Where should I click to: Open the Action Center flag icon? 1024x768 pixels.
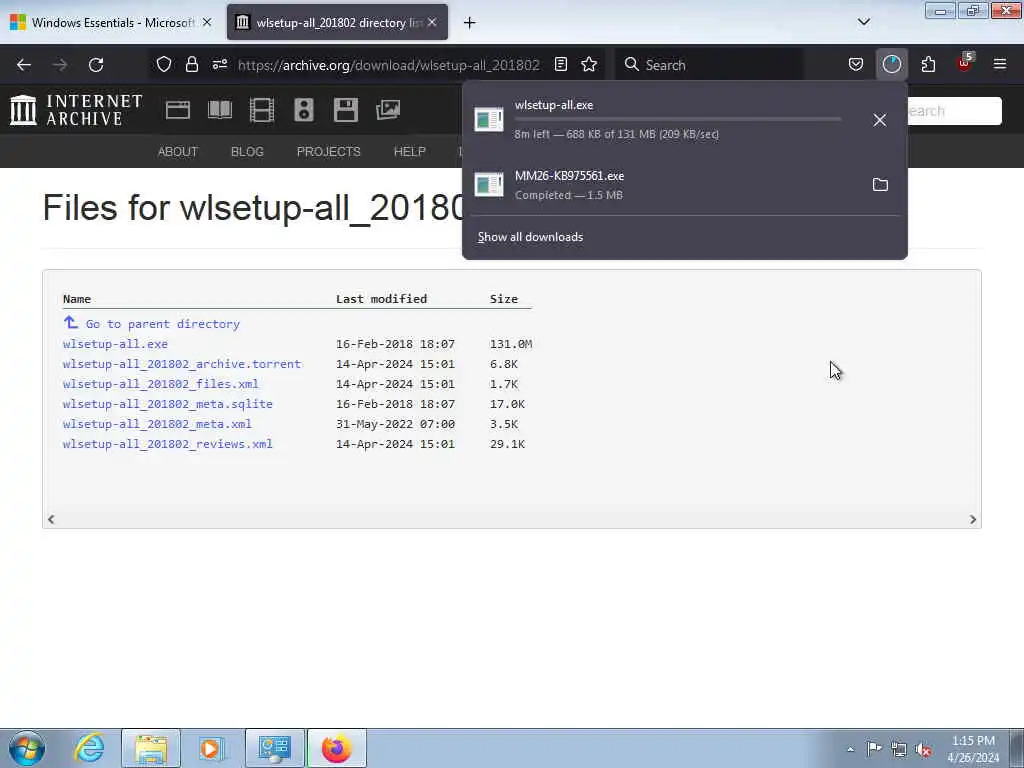tap(874, 748)
